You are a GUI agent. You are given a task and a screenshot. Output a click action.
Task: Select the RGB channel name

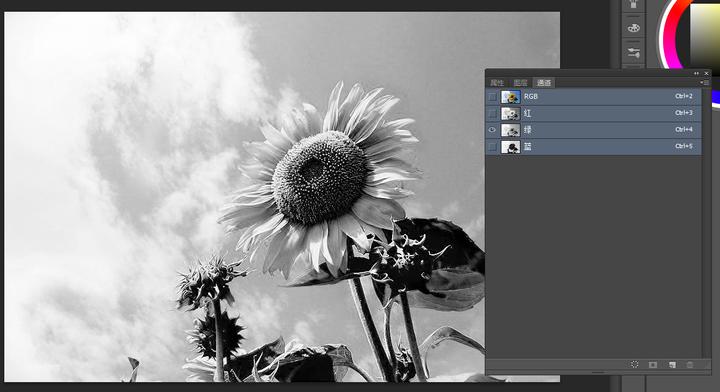[x=531, y=96]
